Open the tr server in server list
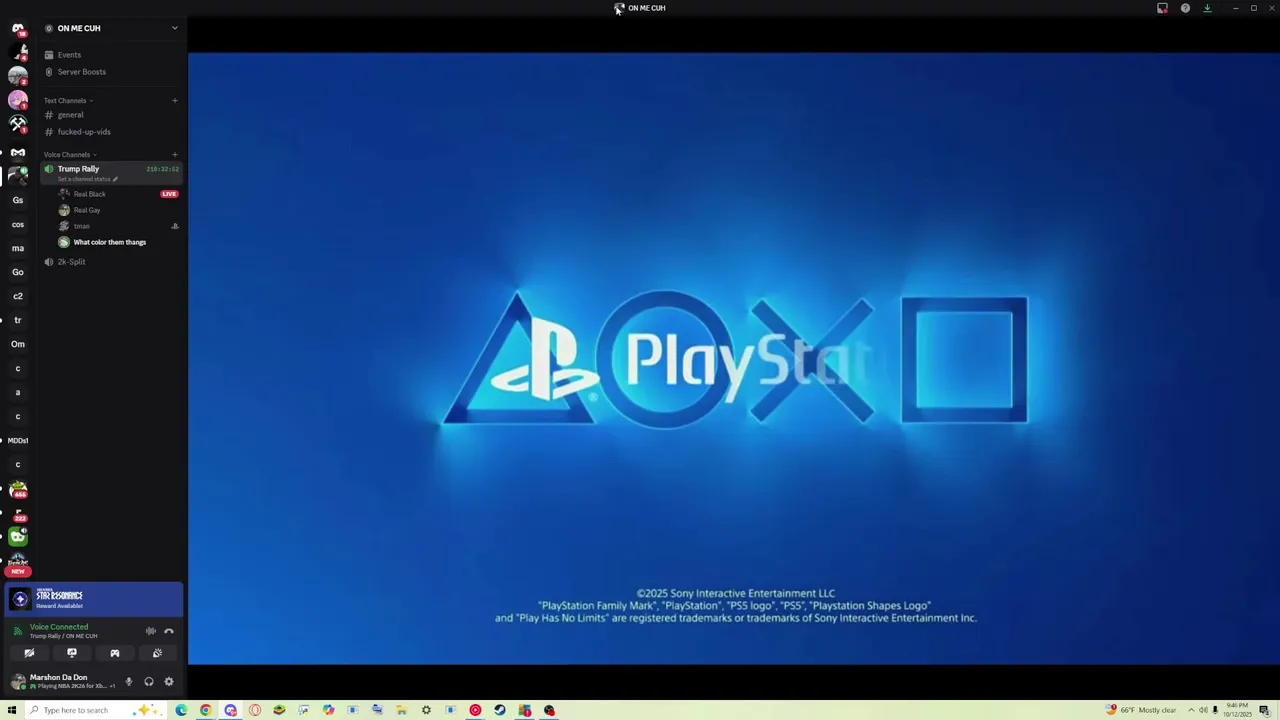Screen dimensions: 1280x720 click(18, 320)
